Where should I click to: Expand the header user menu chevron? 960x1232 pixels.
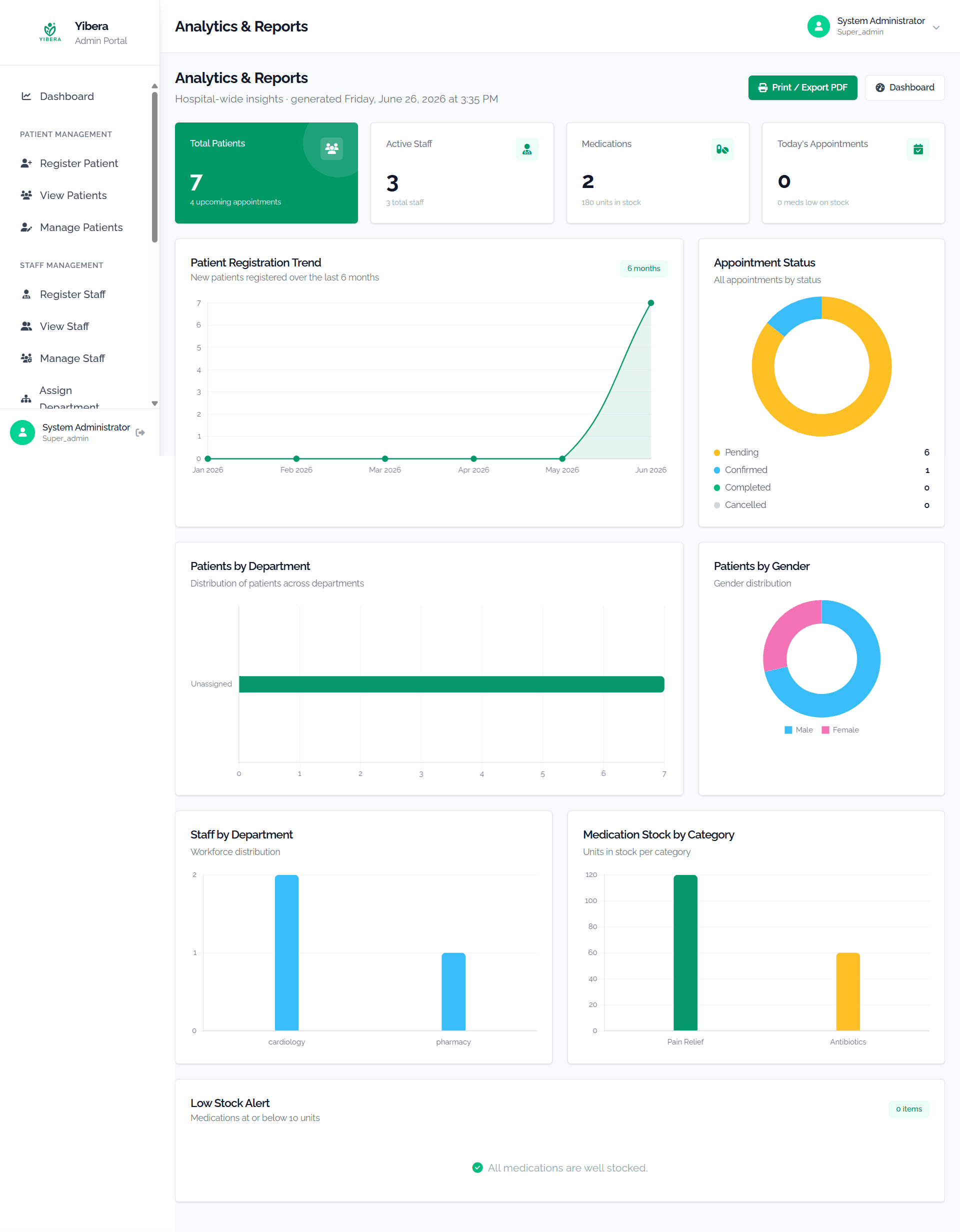coord(936,27)
